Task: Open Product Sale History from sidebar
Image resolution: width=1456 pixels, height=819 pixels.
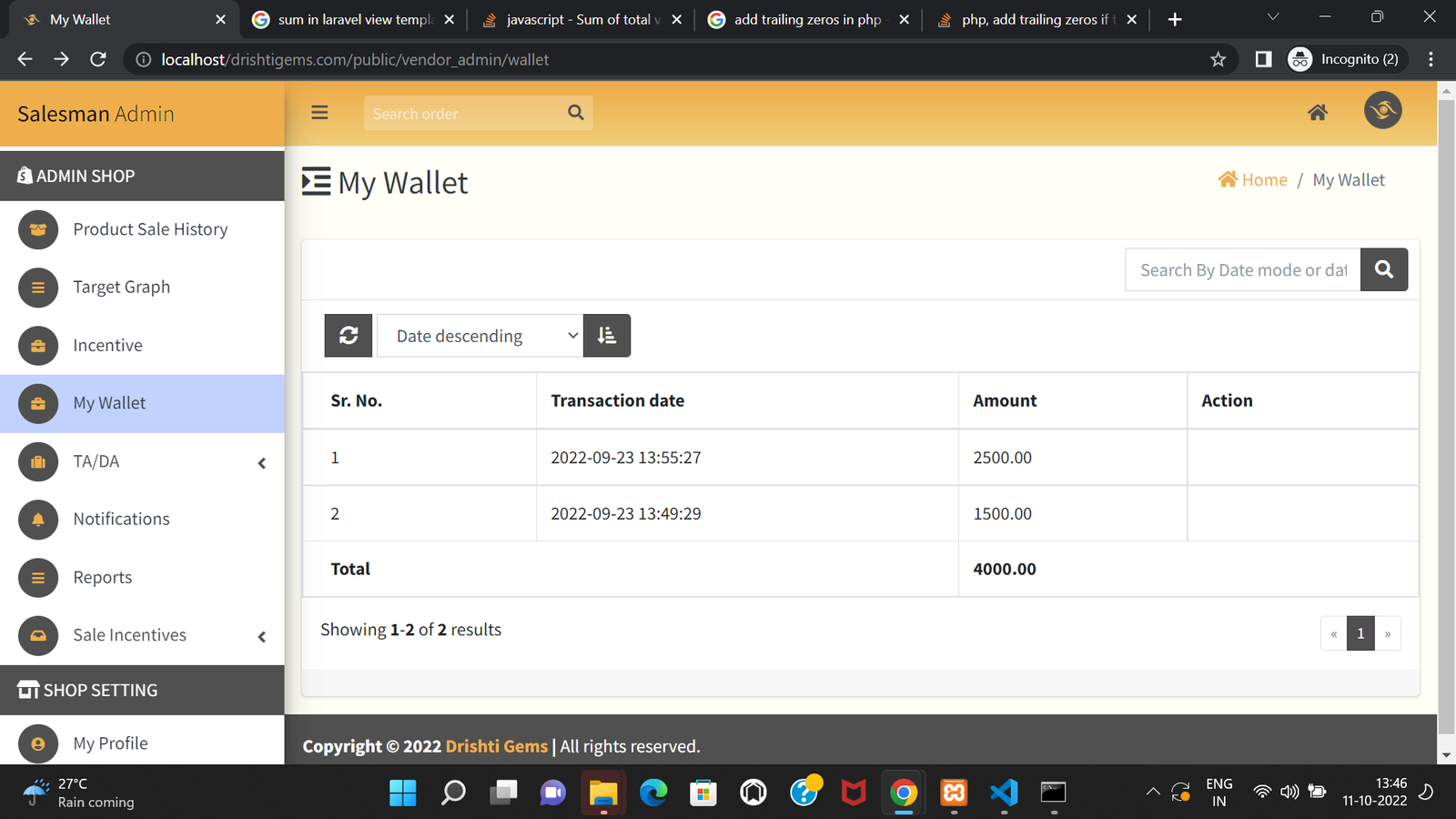Action: (x=150, y=229)
